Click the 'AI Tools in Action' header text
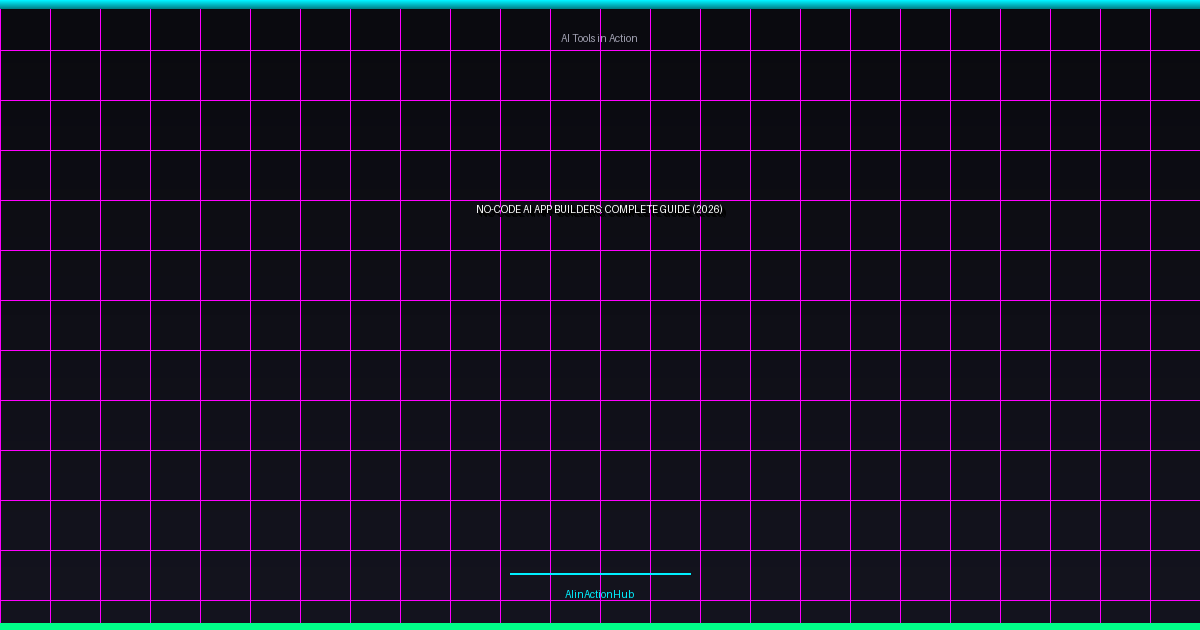 (x=599, y=38)
